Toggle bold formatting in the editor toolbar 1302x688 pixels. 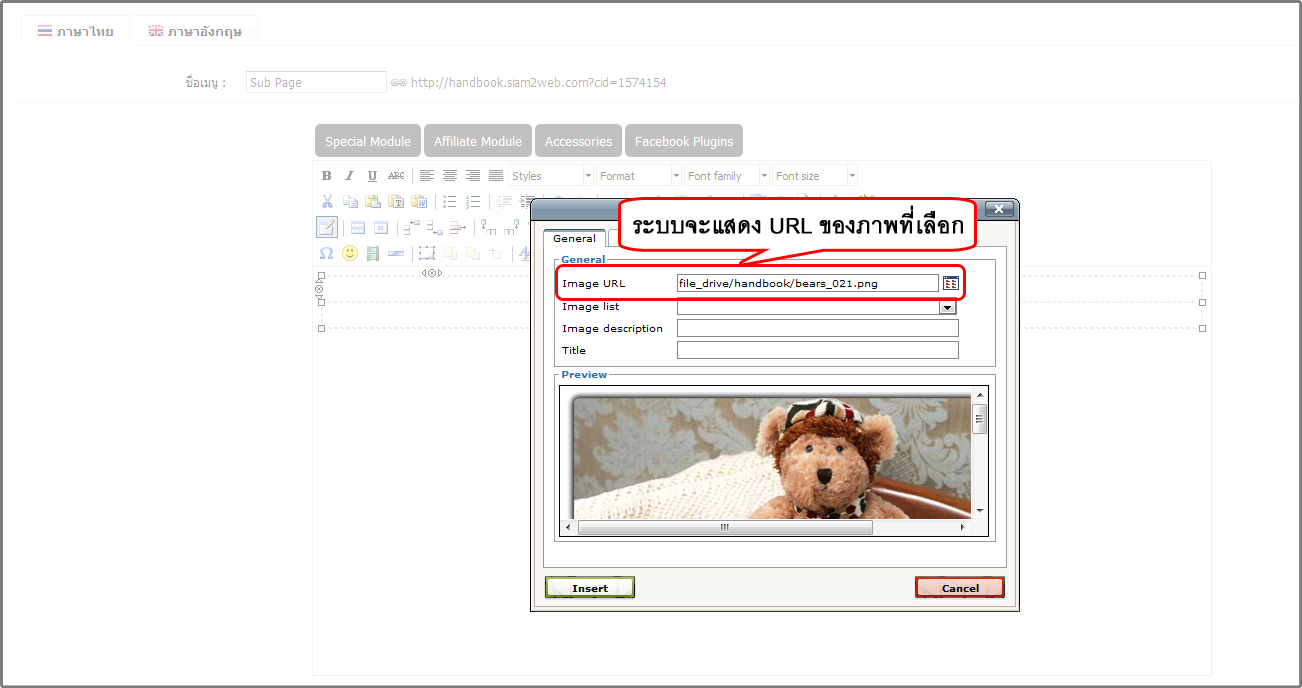326,176
